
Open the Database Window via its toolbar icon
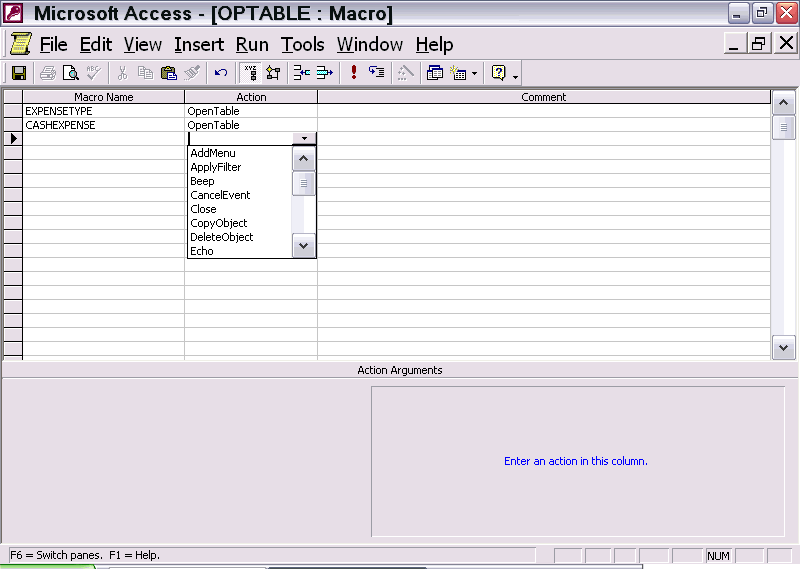(435, 73)
